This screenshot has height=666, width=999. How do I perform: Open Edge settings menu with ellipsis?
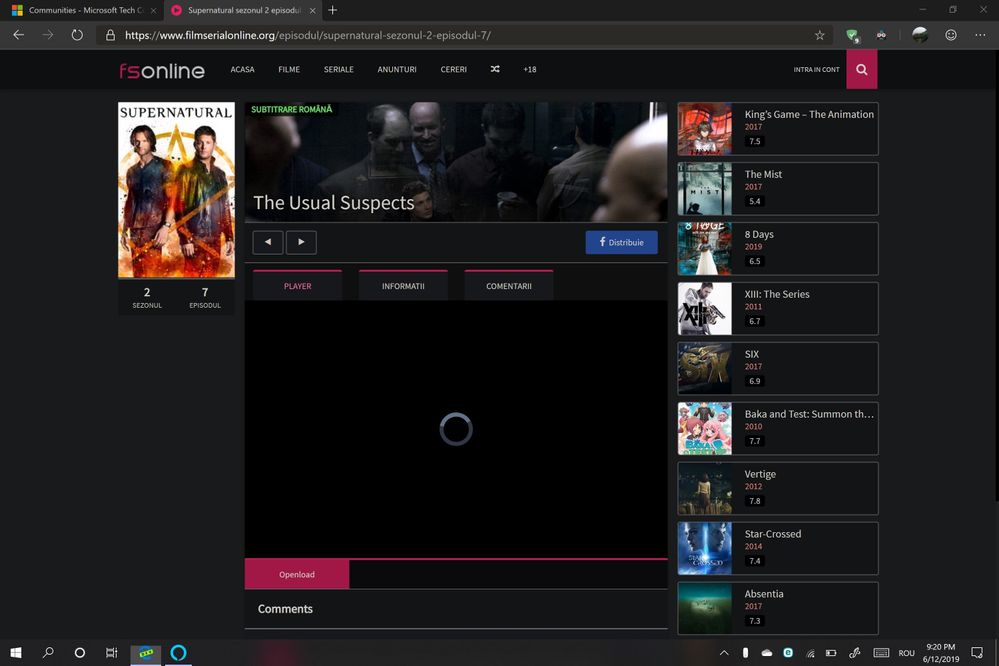(981, 34)
